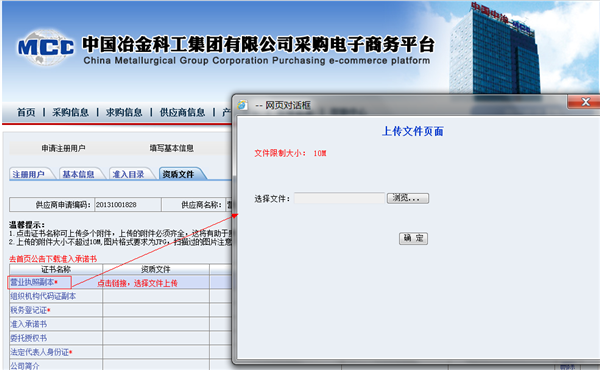
Task: Switch to the 注册用户 tab
Action: [29, 174]
